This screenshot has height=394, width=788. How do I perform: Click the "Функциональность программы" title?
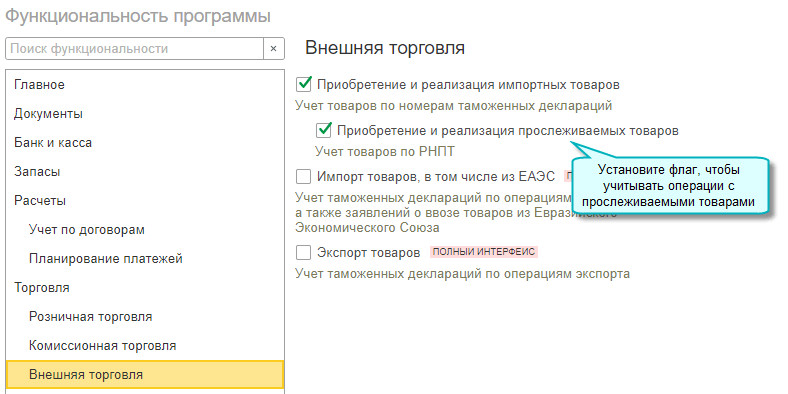coord(138,16)
